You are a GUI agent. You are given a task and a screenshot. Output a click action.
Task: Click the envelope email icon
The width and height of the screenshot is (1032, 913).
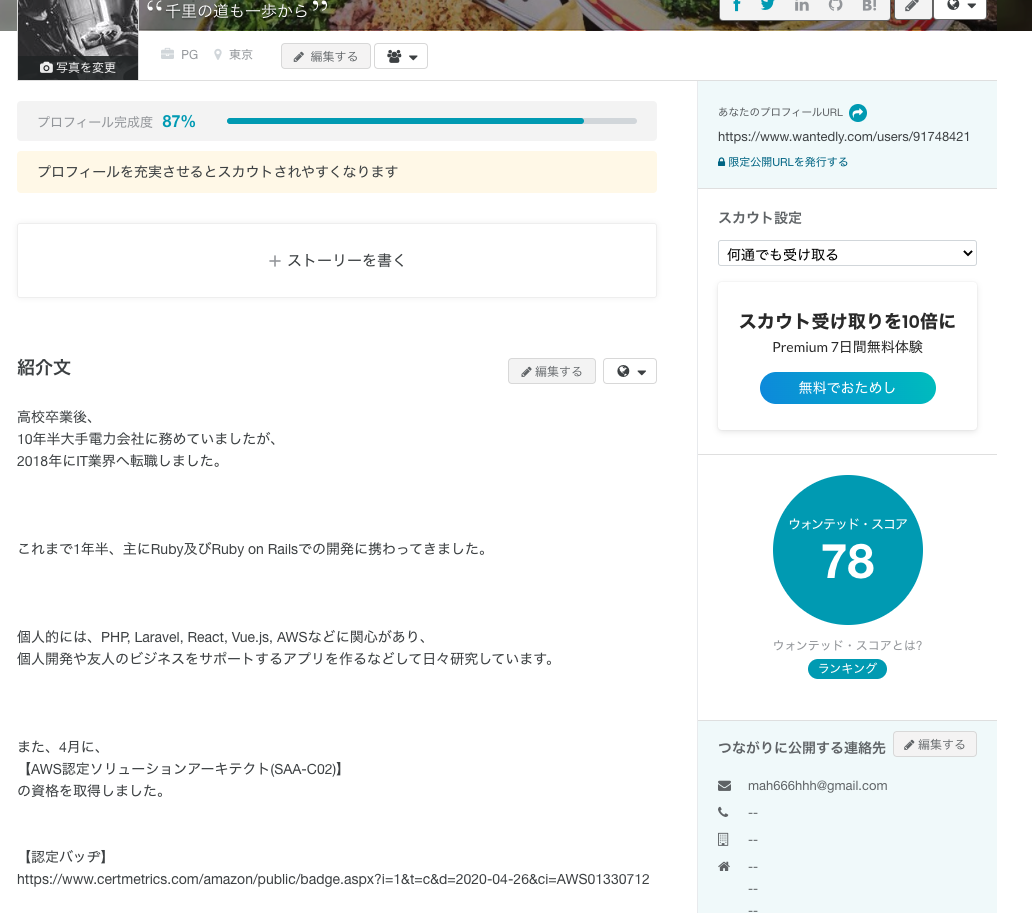point(724,785)
